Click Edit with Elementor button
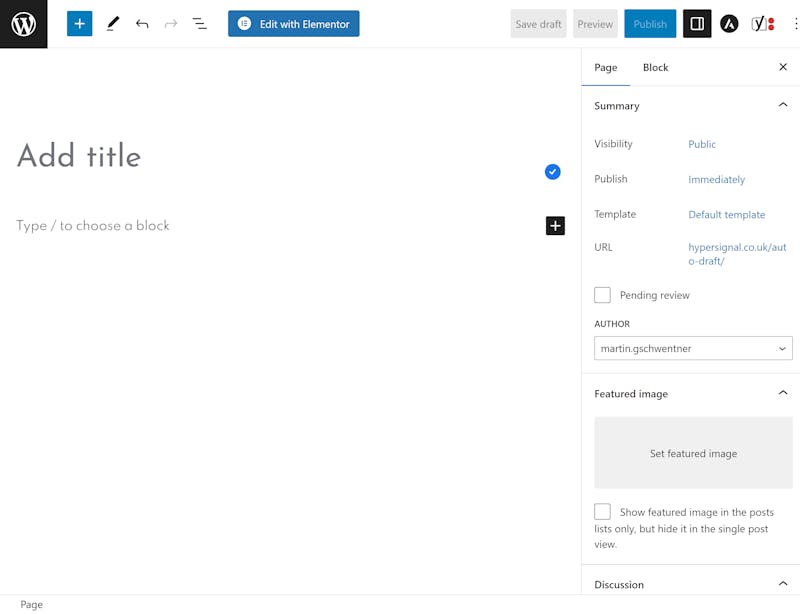 point(293,23)
